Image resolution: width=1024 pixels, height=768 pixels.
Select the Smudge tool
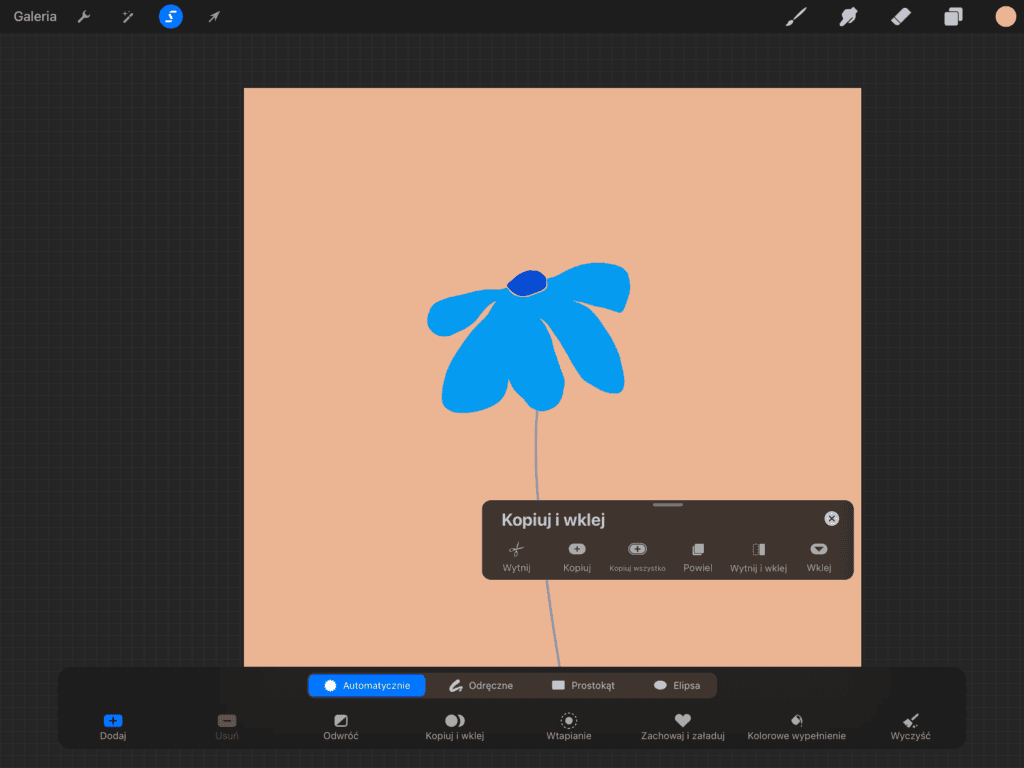click(x=848, y=16)
